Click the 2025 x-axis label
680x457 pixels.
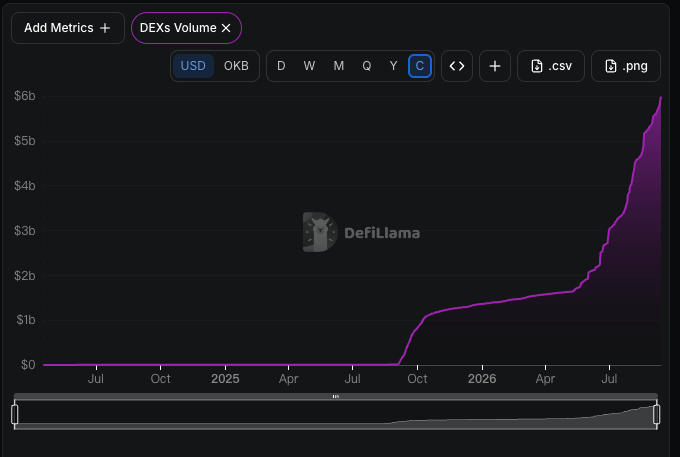point(225,379)
